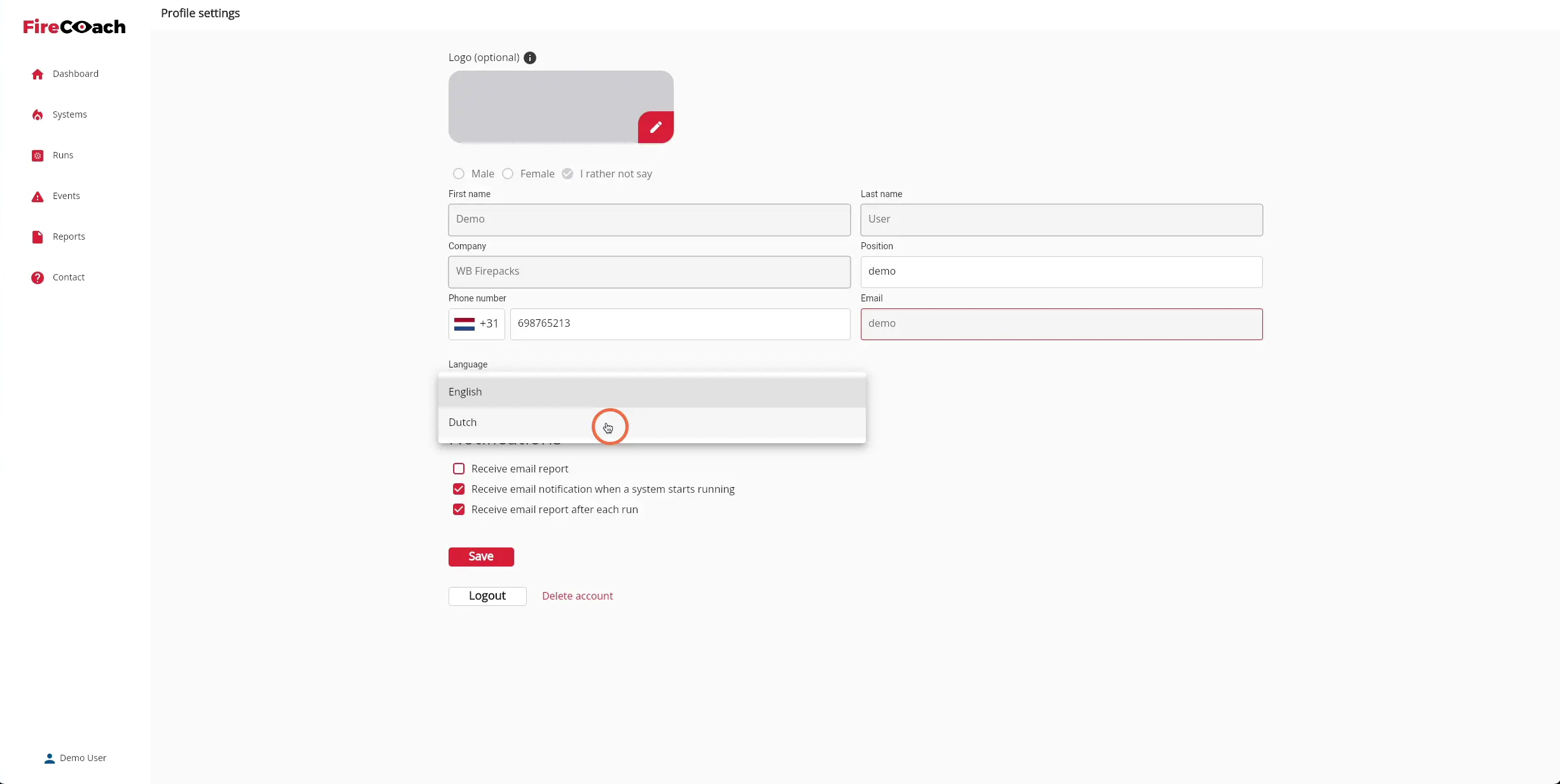Viewport: 1560px width, 784px height.
Task: Click the First name field
Action: point(650,220)
